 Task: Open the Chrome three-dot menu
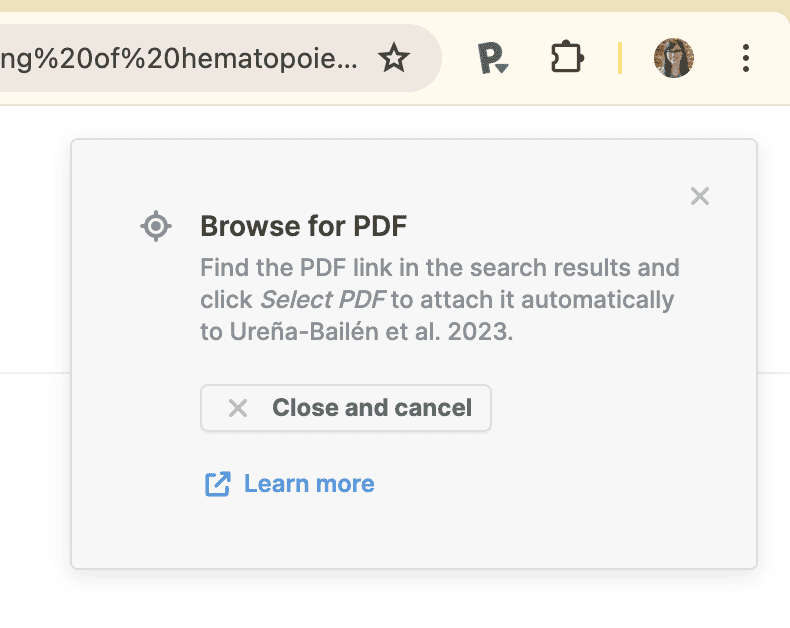(x=746, y=59)
